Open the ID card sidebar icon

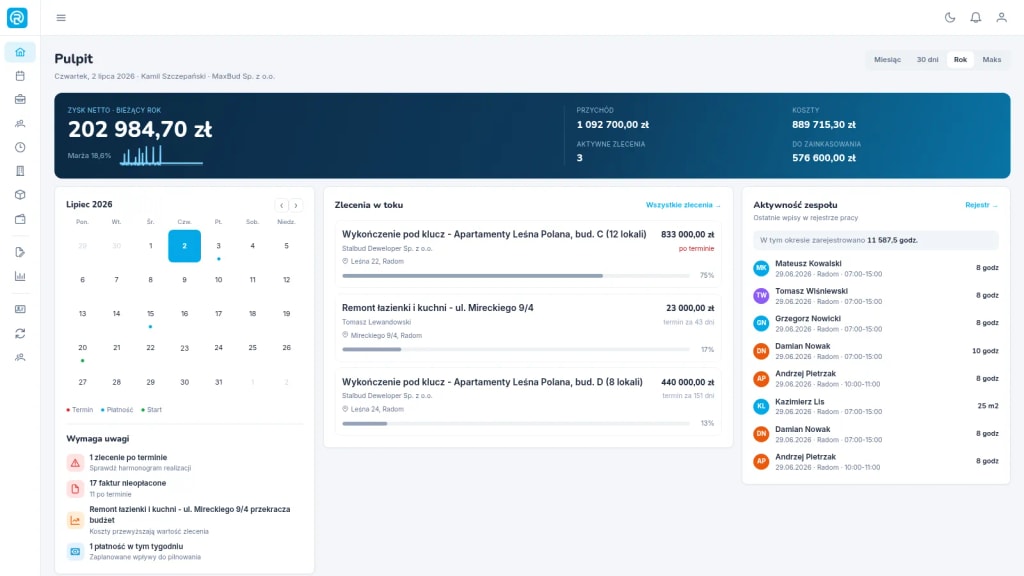20,309
